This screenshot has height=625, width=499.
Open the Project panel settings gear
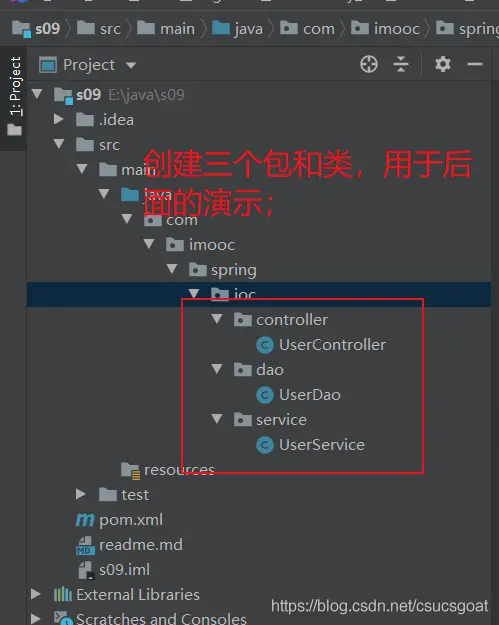(x=442, y=64)
